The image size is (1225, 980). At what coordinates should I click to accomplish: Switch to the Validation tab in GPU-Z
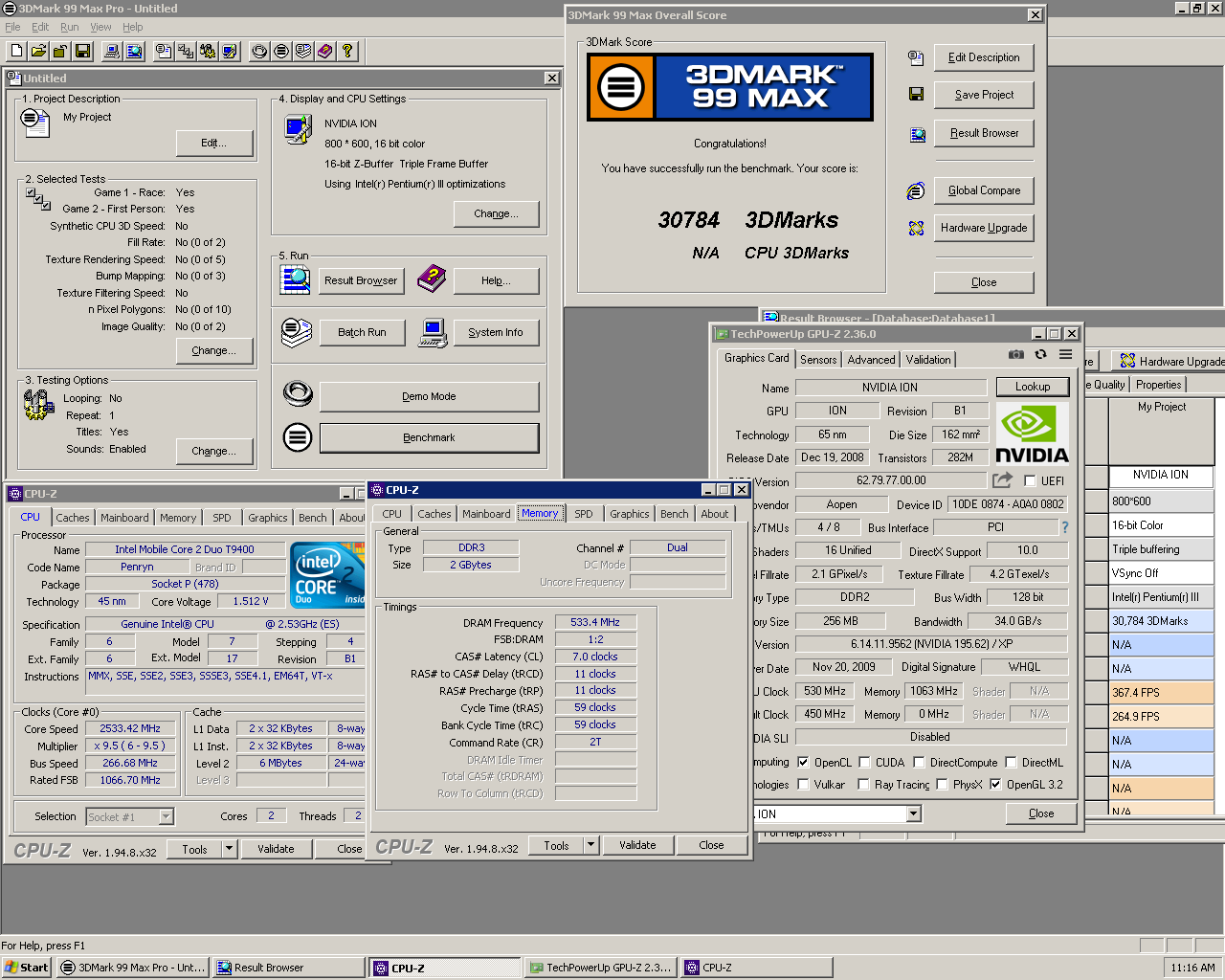(928, 359)
